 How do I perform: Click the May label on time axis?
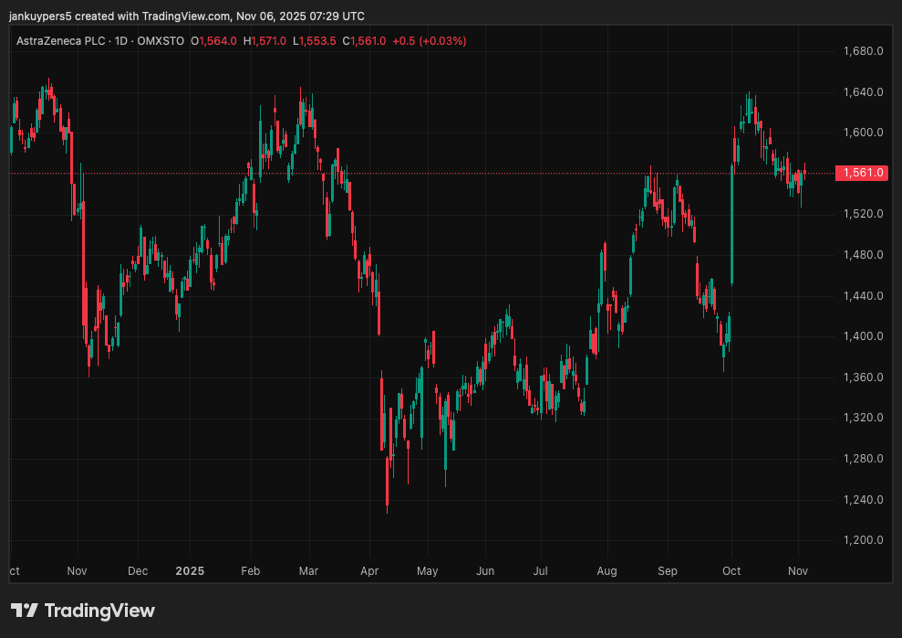pyautogui.click(x=427, y=571)
